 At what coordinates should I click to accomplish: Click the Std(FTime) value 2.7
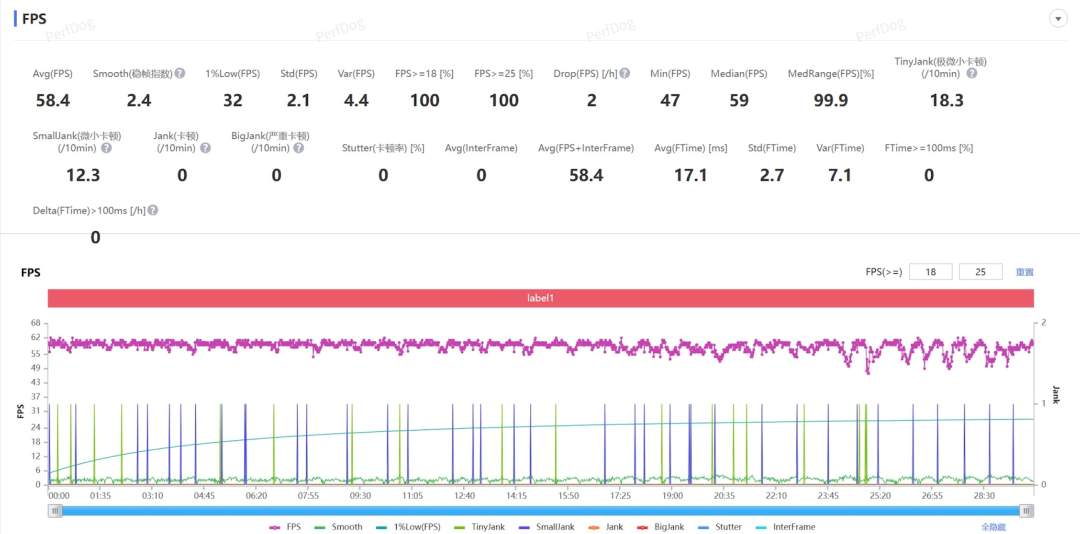(x=771, y=175)
